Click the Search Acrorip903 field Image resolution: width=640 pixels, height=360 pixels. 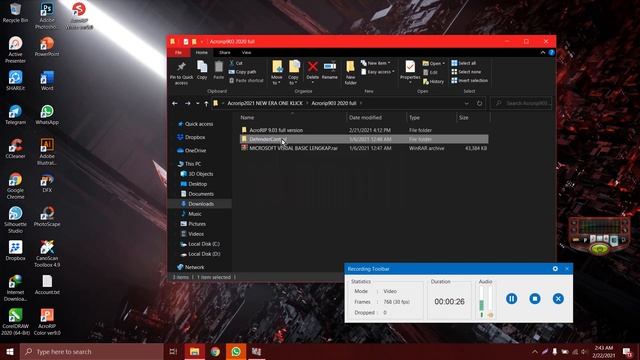tap(521, 103)
